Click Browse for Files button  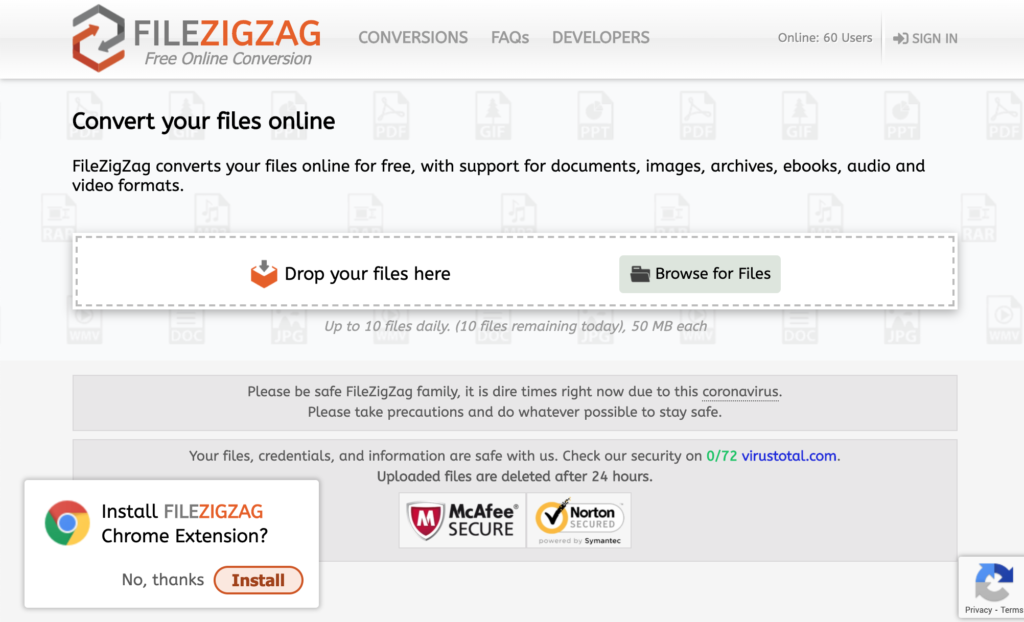pyautogui.click(x=699, y=274)
